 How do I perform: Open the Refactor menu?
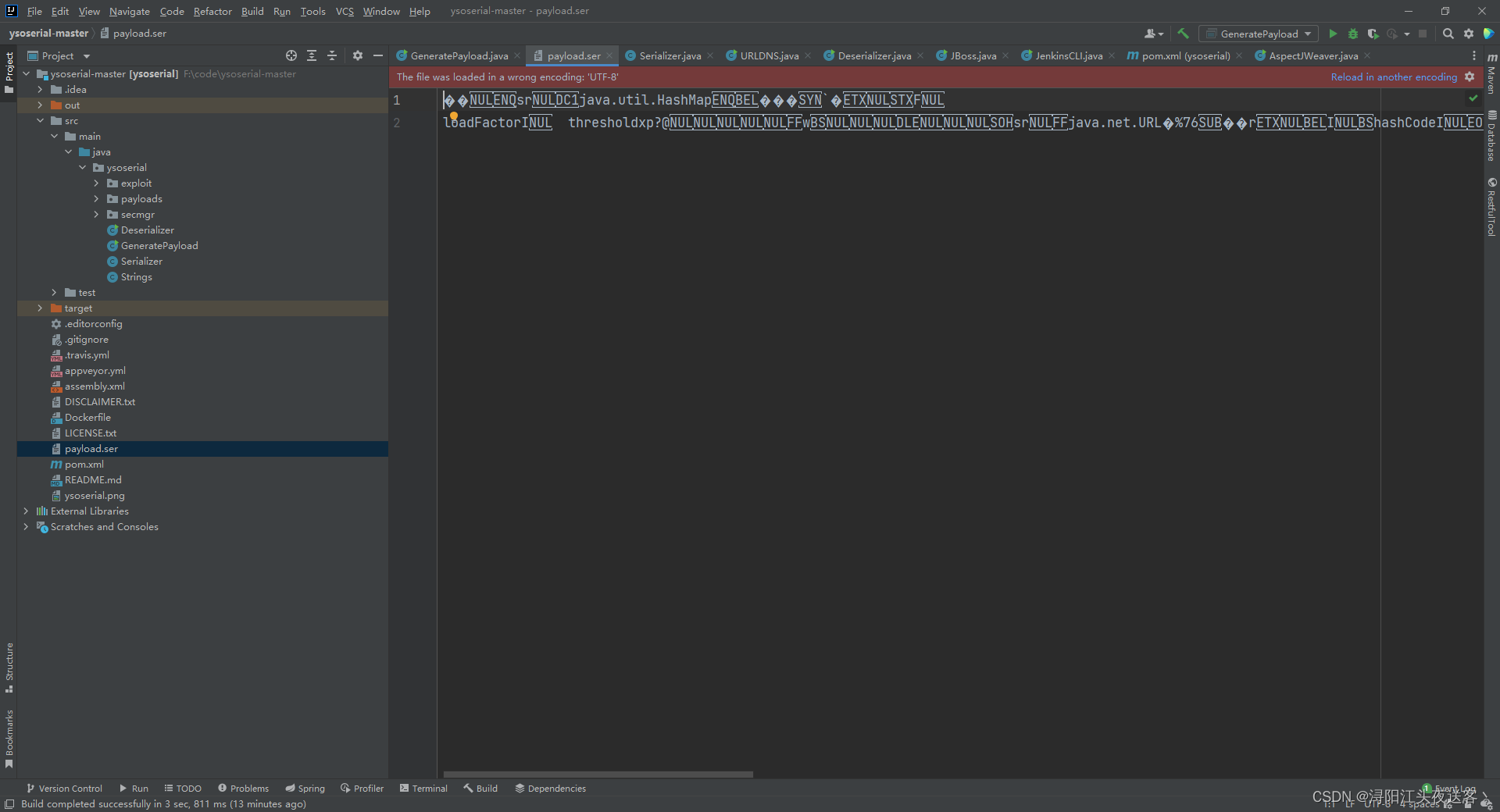tap(212, 11)
